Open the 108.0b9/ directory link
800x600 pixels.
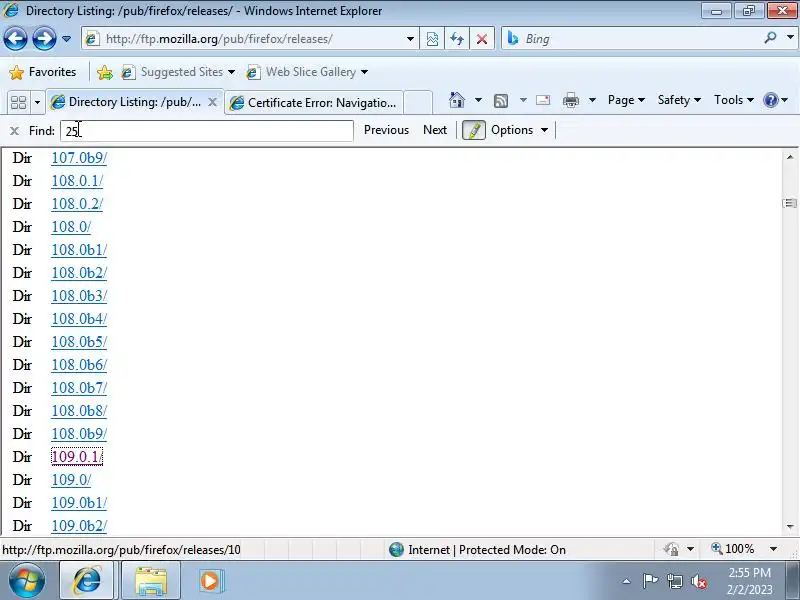[x=79, y=434]
